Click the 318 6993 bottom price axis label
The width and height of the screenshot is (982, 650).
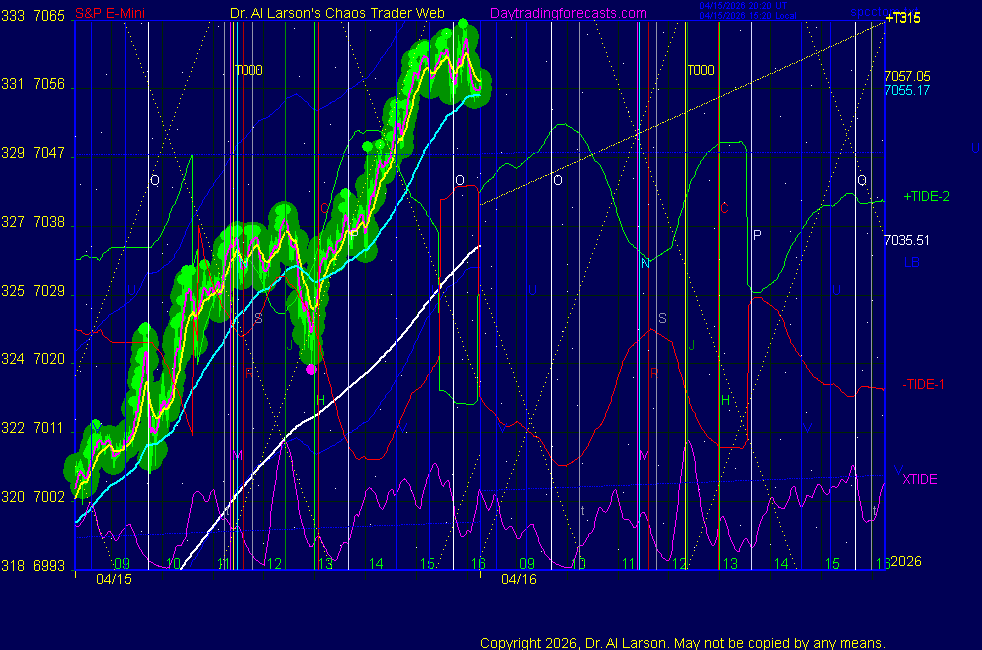tap(34, 565)
